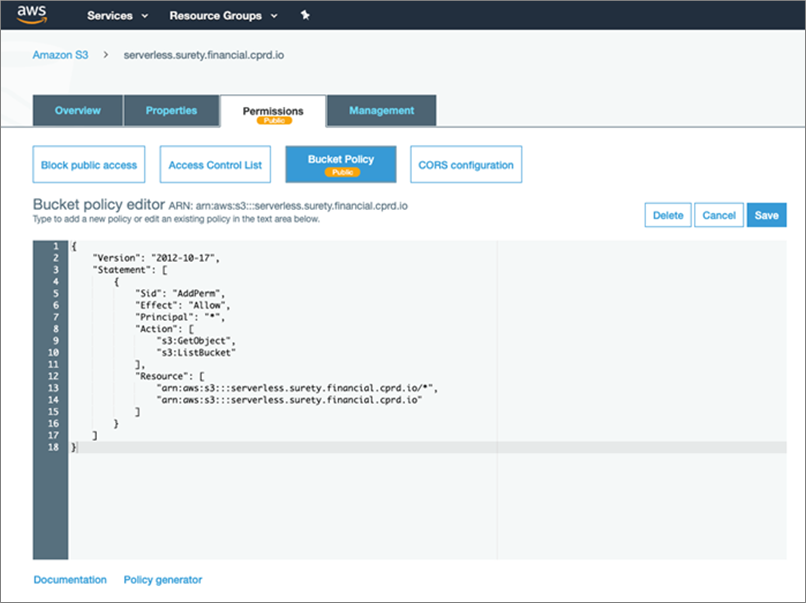Click the "Resource": [ line
The width and height of the screenshot is (806, 603).
click(170, 376)
